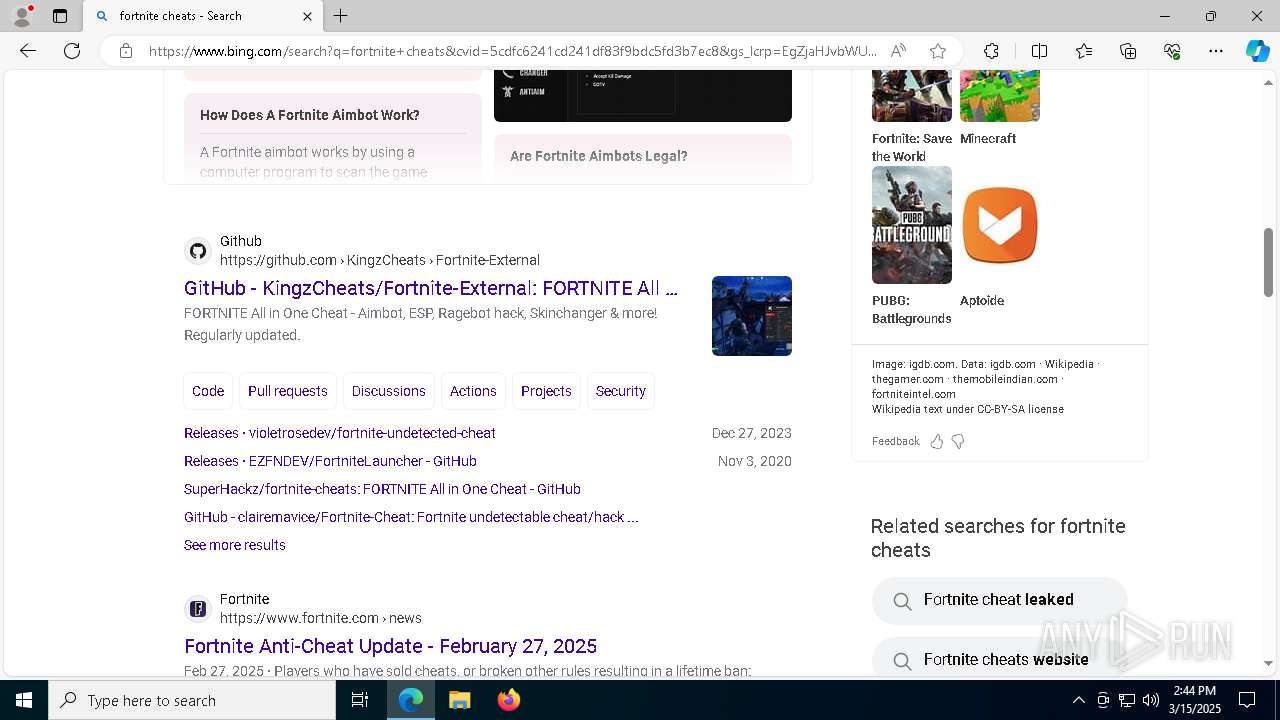
Task: Give thumbs up feedback
Action: [937, 441]
